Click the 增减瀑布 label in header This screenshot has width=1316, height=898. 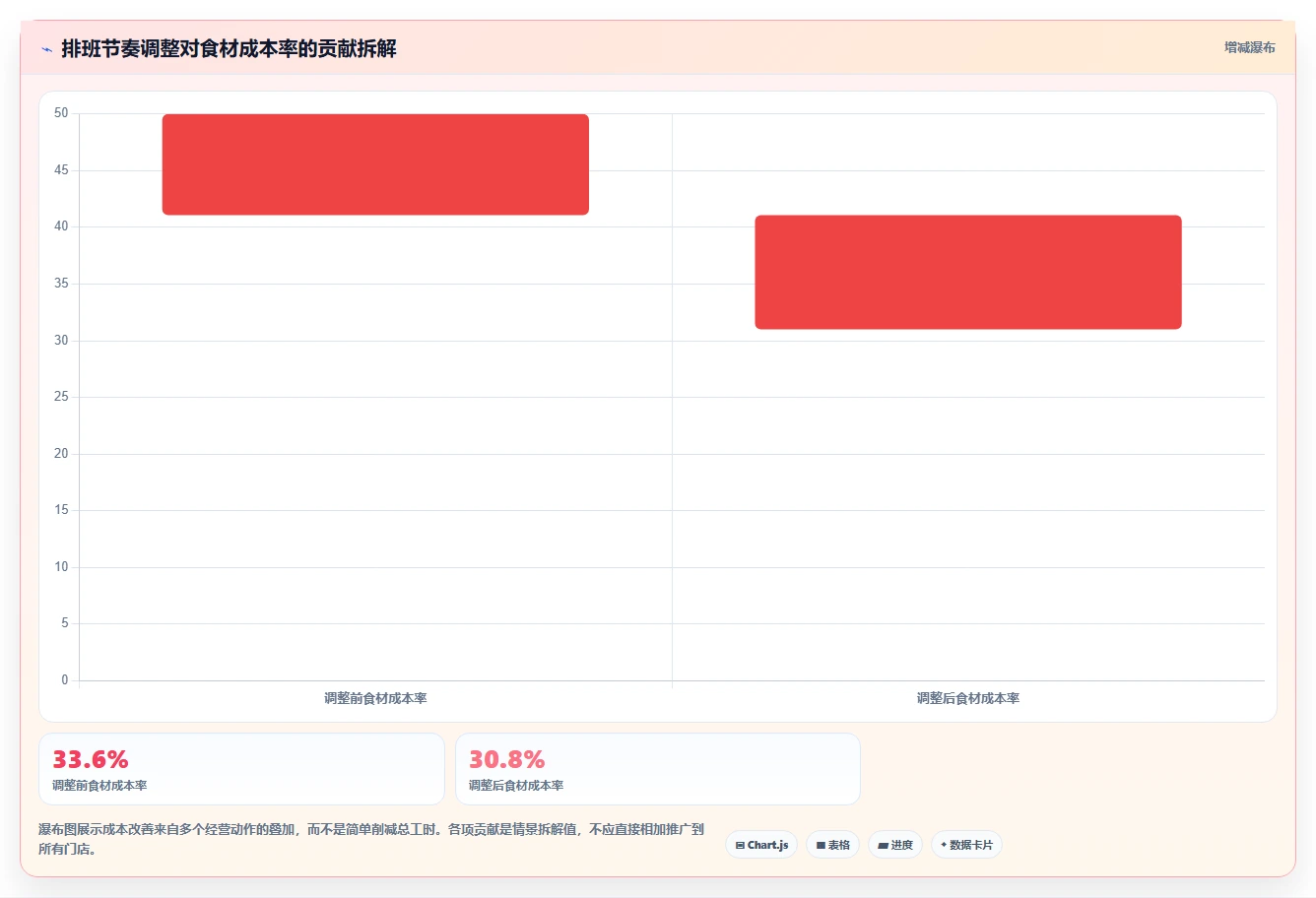tap(1249, 47)
